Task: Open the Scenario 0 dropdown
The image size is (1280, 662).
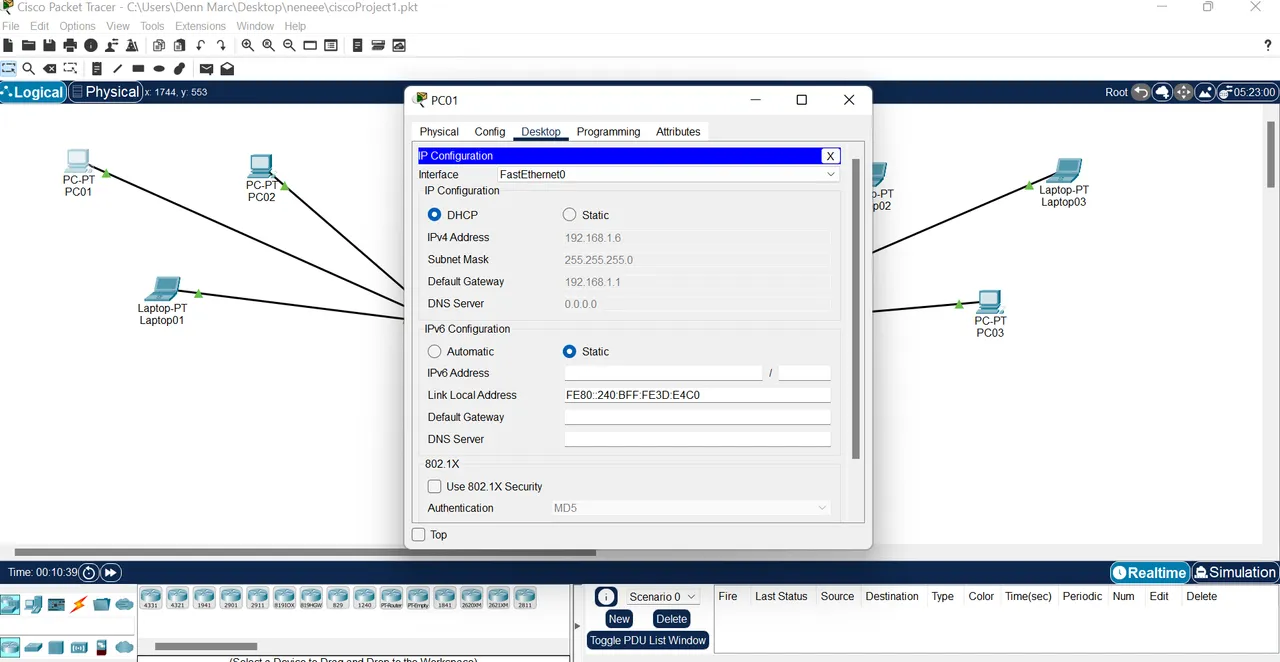Action: [x=661, y=597]
